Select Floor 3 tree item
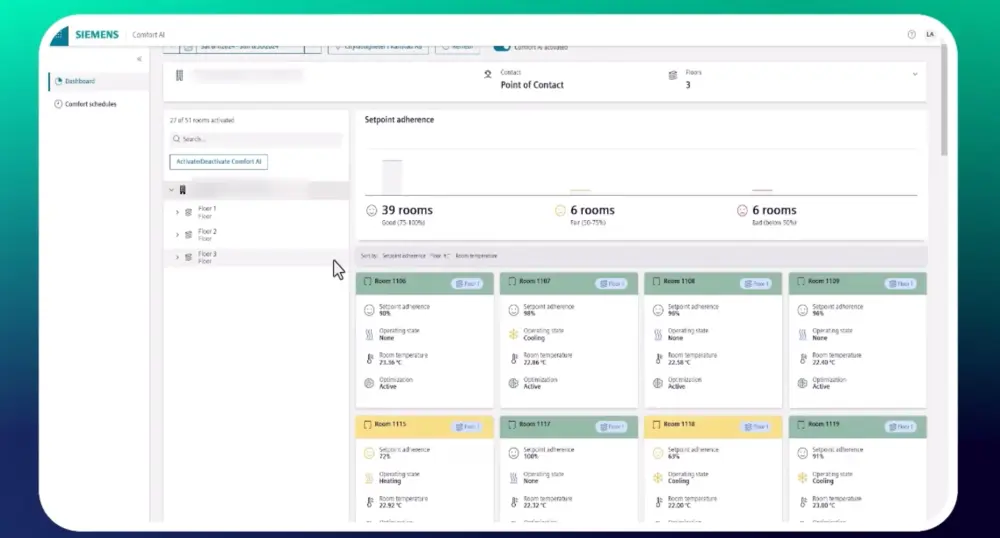1000x538 pixels. pyautogui.click(x=207, y=257)
